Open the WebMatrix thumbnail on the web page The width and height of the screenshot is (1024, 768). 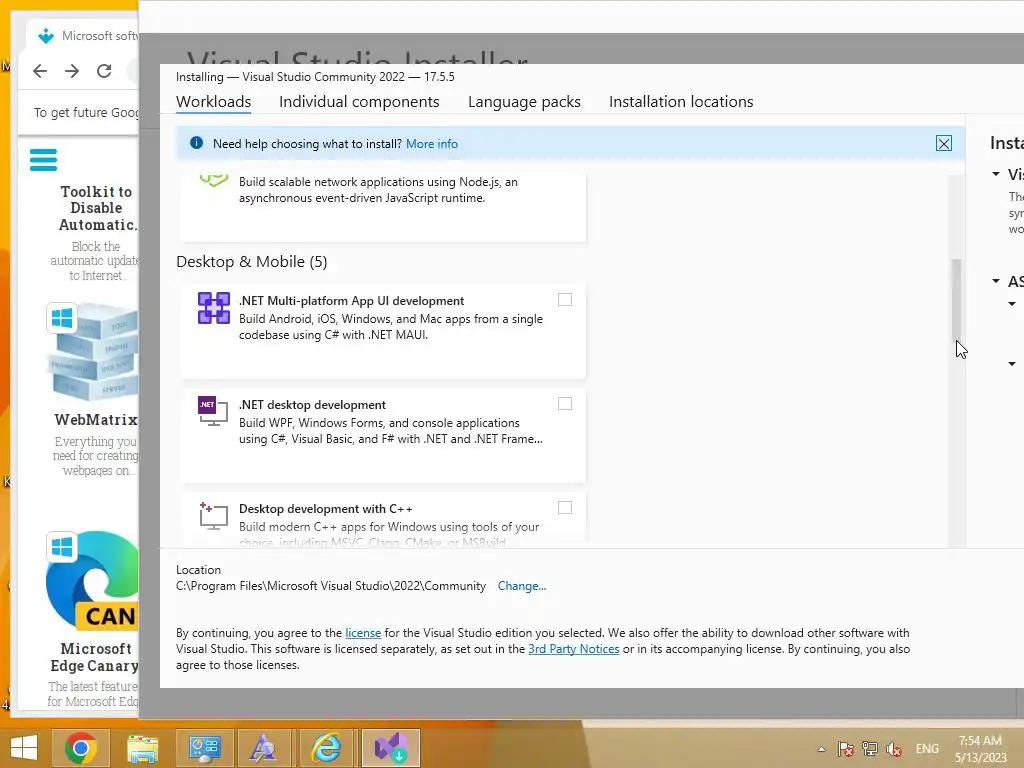tap(93, 352)
